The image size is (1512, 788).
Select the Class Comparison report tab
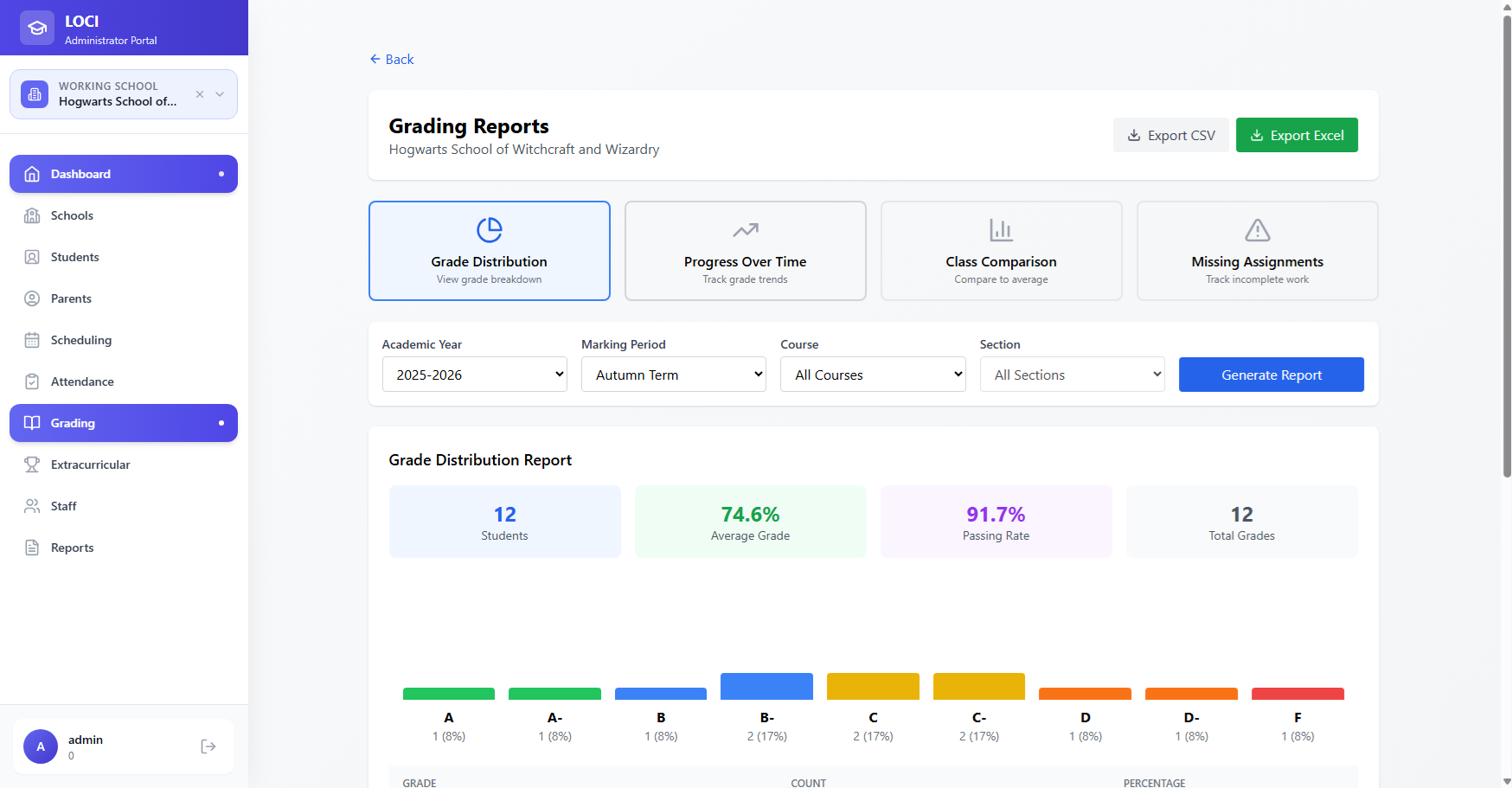[x=1001, y=251]
